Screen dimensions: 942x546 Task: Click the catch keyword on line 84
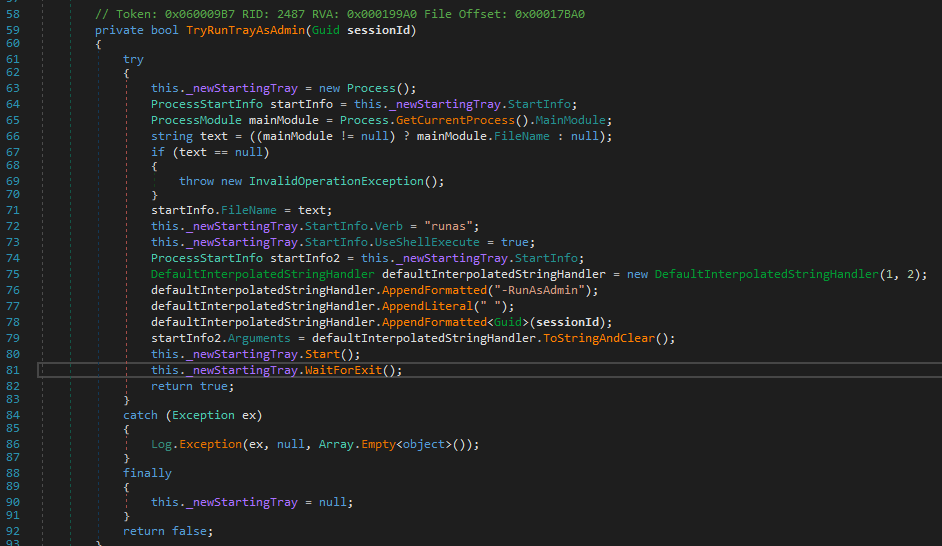(140, 415)
